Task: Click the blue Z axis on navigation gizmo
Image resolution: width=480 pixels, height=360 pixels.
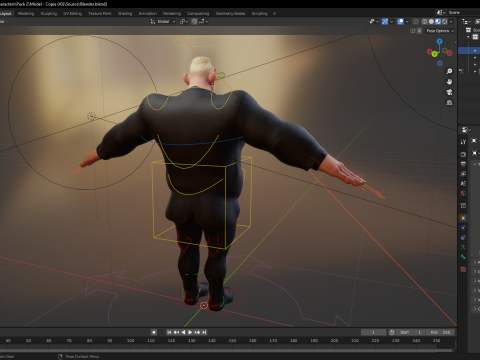Action: (x=439, y=41)
